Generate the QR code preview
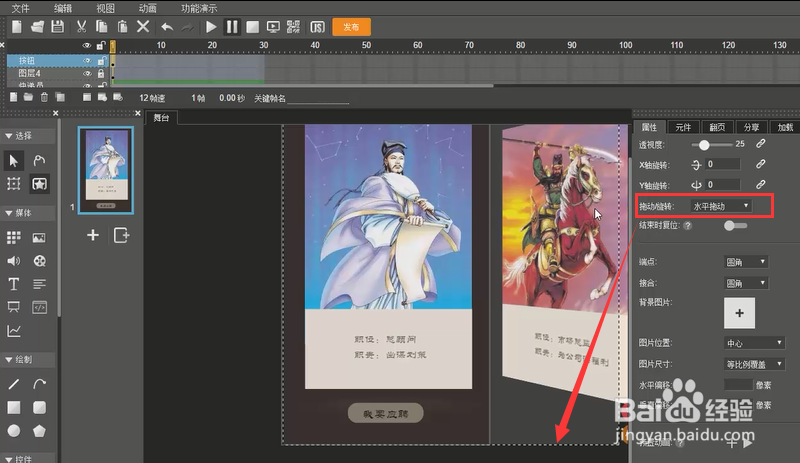This screenshot has height=463, width=800. (x=293, y=27)
